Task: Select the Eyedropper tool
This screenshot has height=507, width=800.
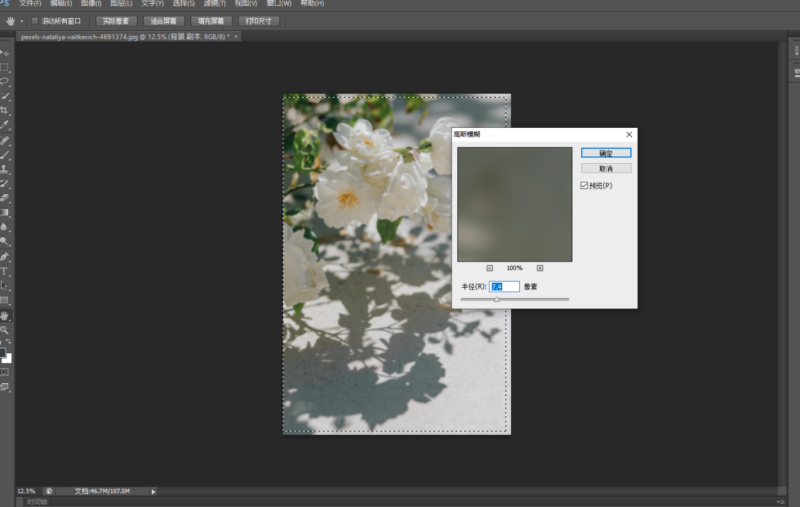Action: pos(5,125)
